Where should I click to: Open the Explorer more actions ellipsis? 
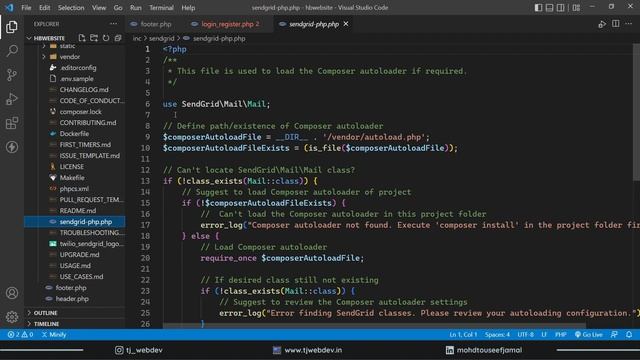pos(113,24)
